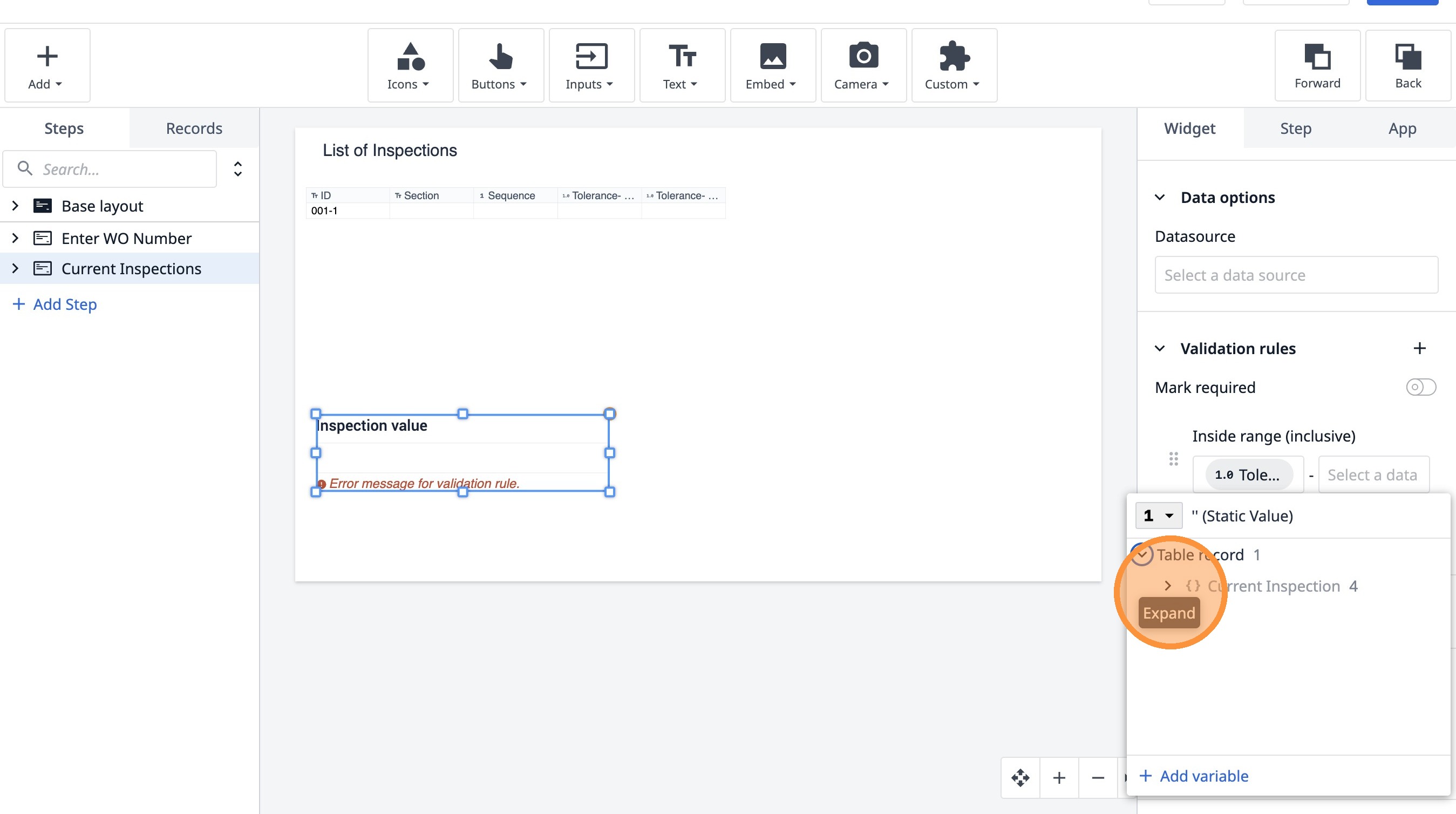Open the Inputs widget menu
Viewport: 1456px width, 814px height.
tap(590, 65)
